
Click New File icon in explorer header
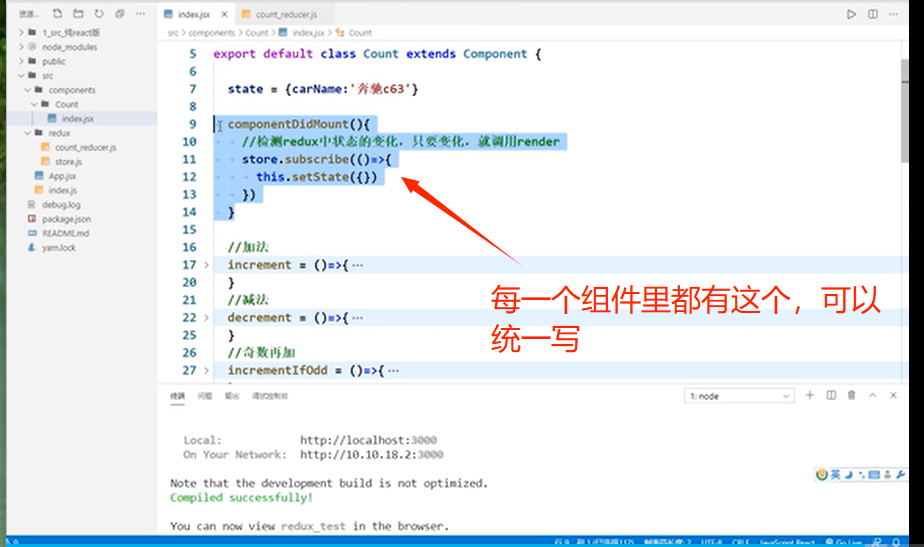click(x=57, y=14)
